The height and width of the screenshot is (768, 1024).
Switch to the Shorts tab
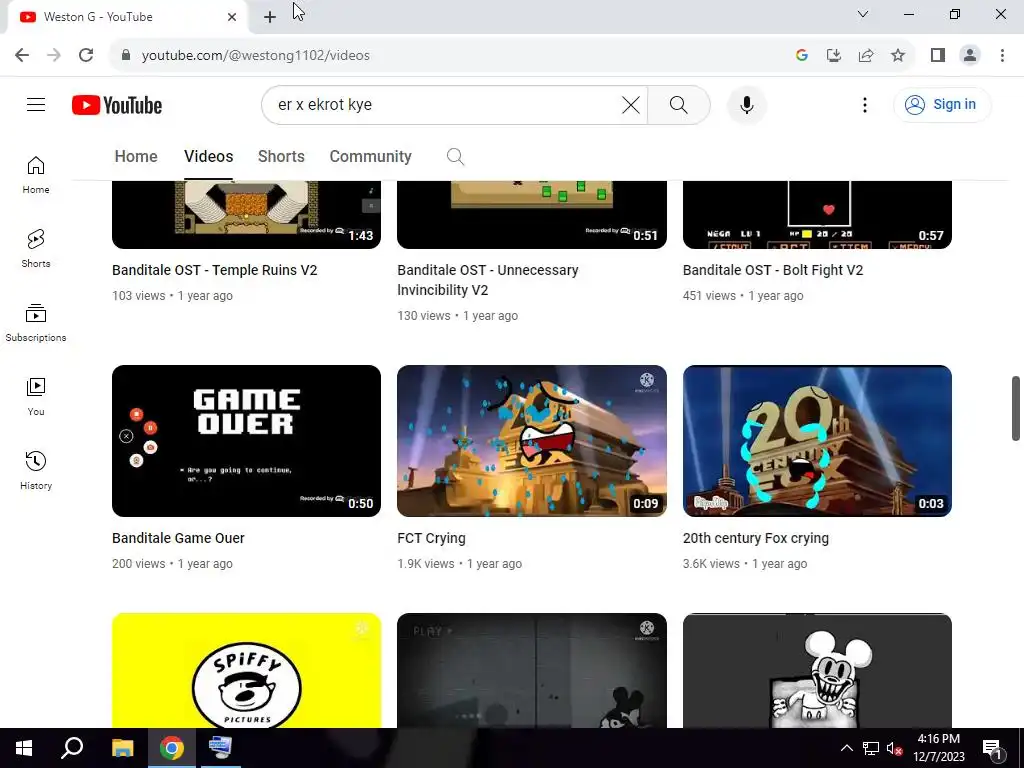coord(281,157)
